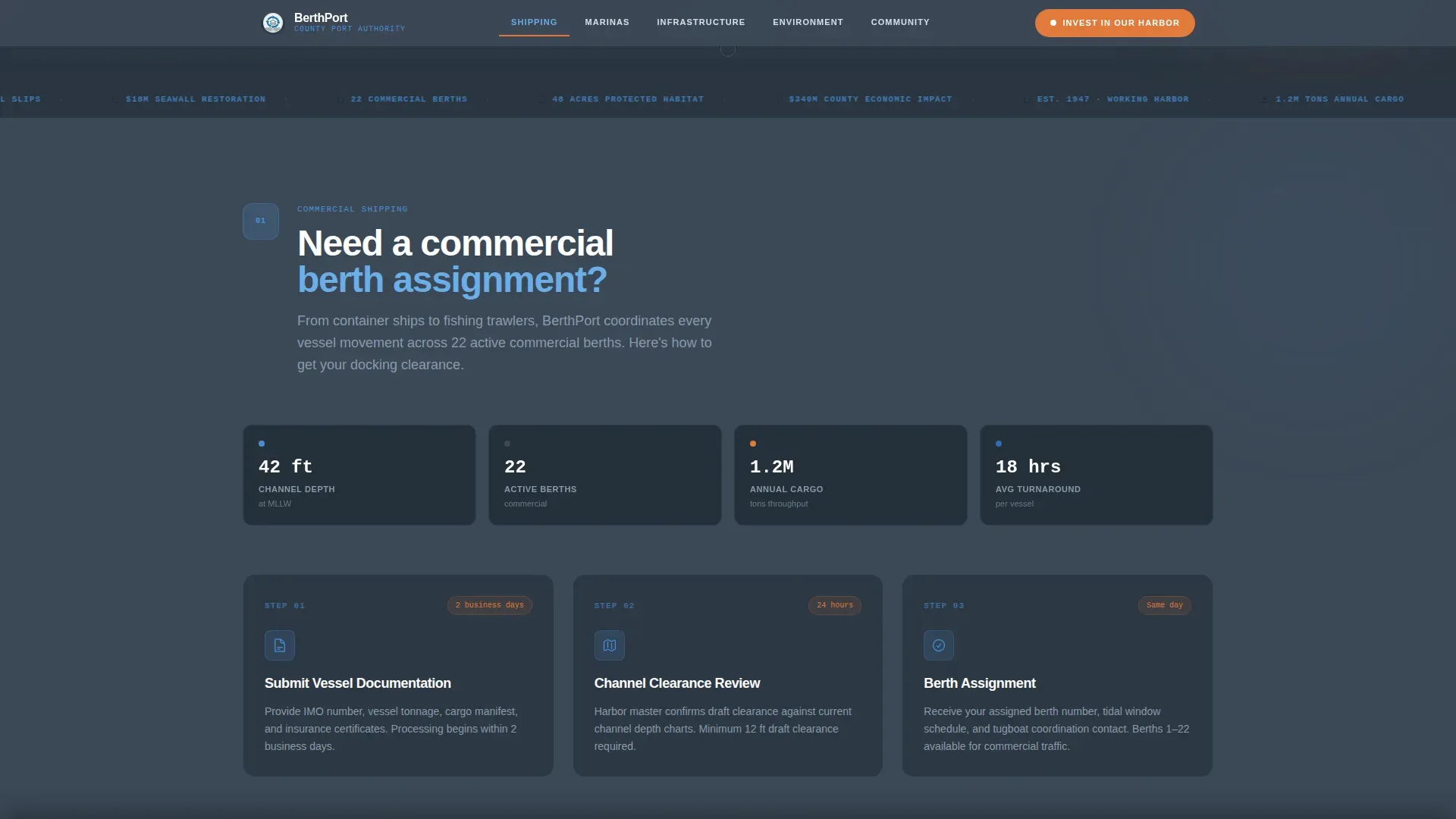The image size is (1456, 819).
Task: Click the 'Est. 1947 · Working Harbor' ticker item
Action: click(x=1113, y=99)
